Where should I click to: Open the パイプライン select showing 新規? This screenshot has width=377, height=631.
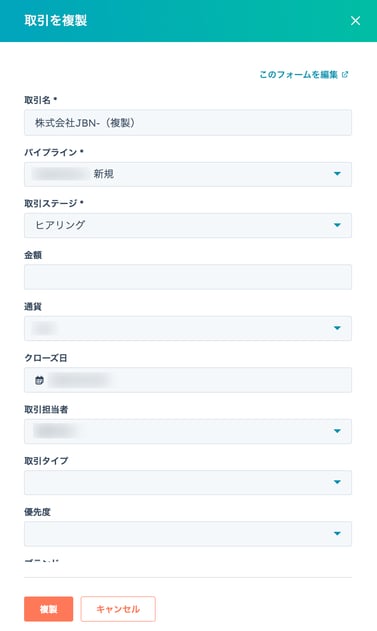(188, 174)
